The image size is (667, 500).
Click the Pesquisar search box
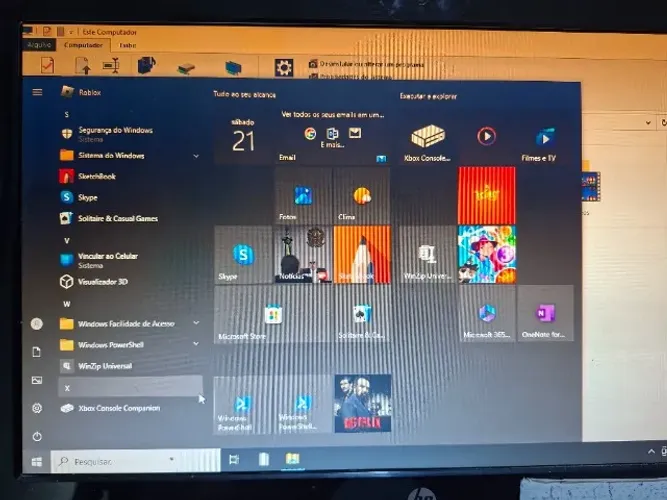pos(135,461)
